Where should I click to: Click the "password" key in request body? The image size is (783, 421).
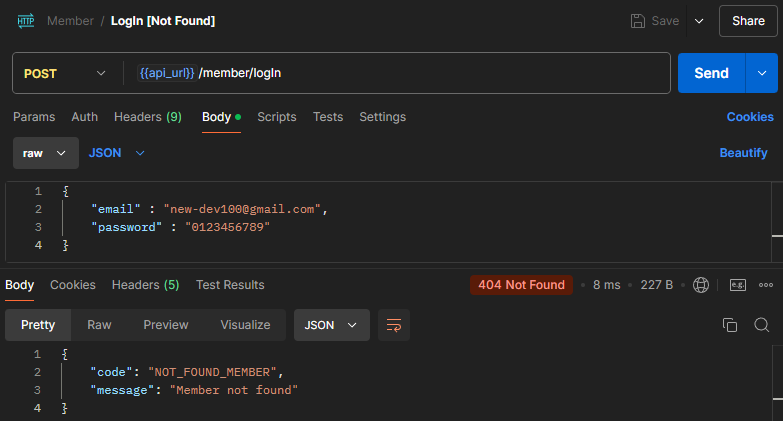pos(127,227)
